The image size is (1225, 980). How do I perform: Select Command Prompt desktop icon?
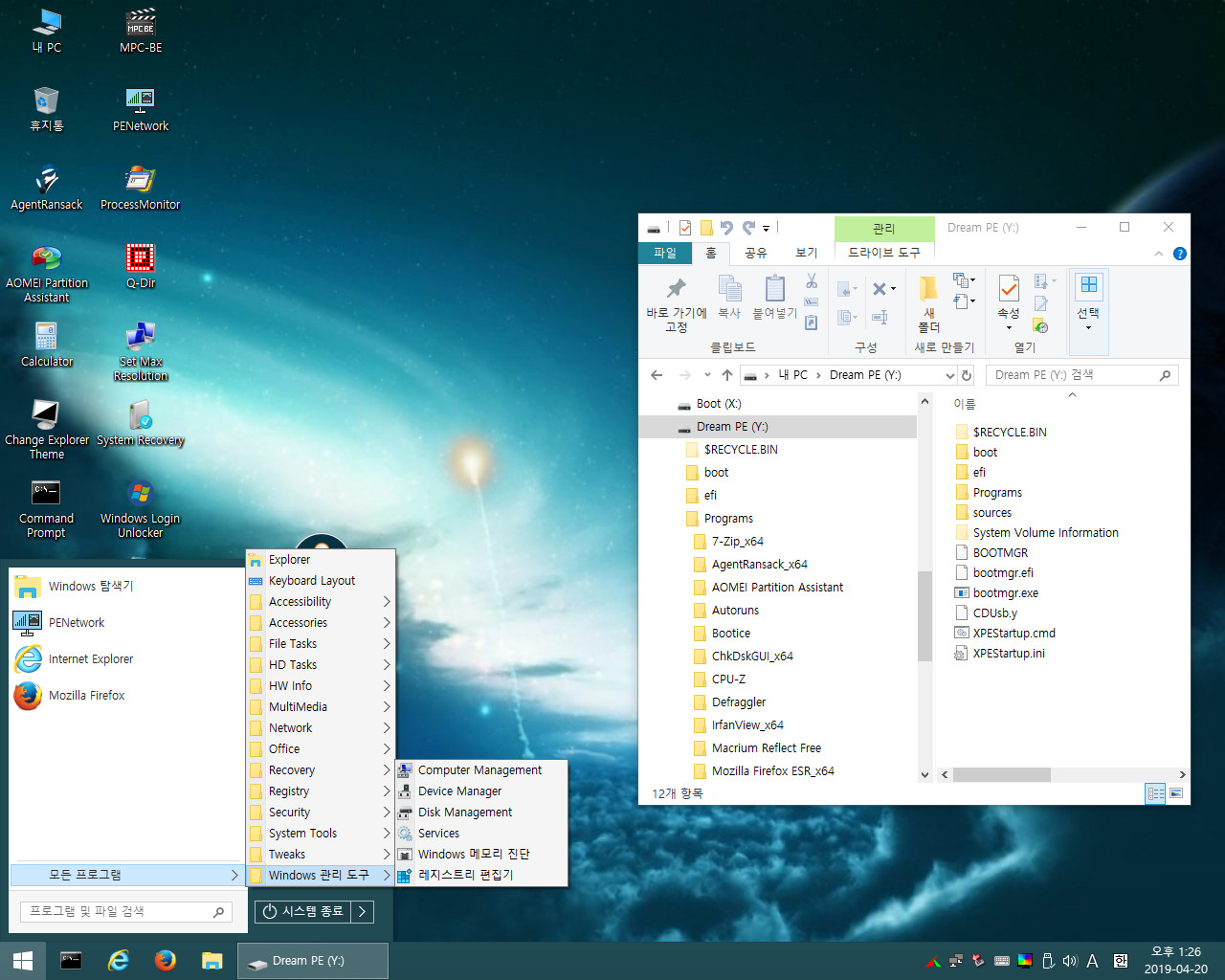[x=46, y=508]
